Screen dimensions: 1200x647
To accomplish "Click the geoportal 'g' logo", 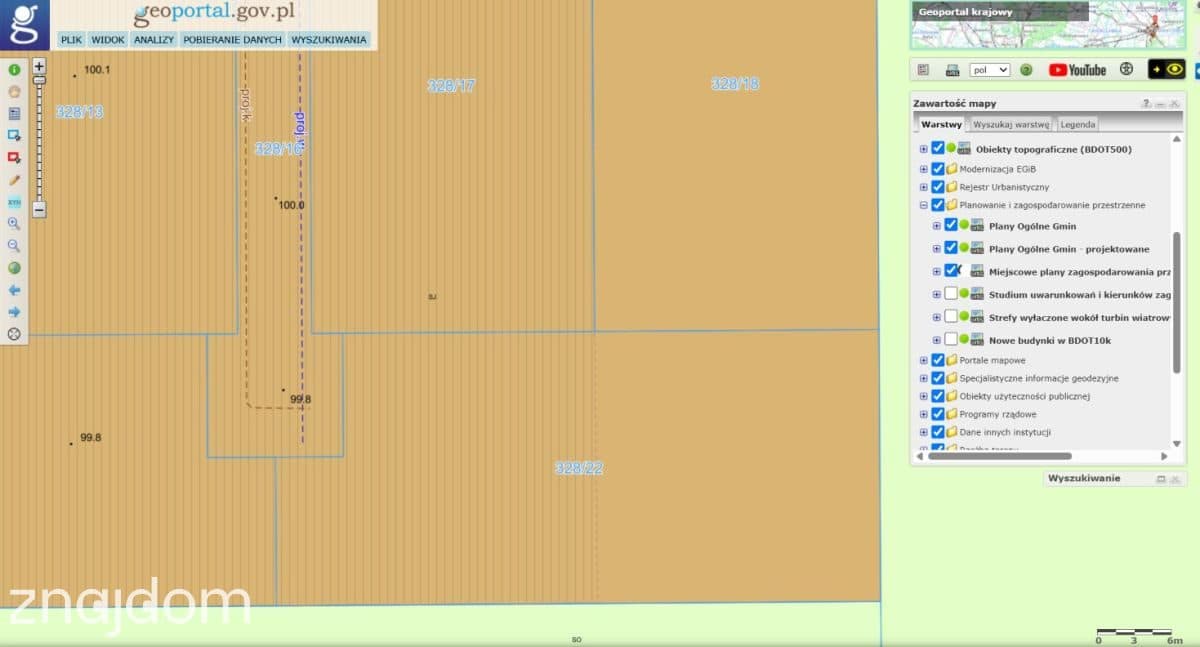I will (24, 24).
